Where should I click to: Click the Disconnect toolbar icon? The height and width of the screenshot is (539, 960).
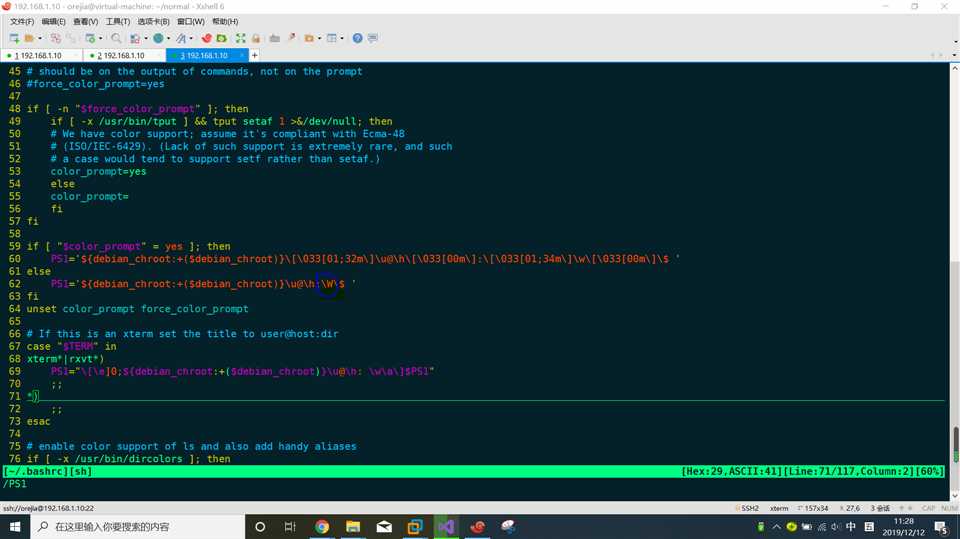click(56, 38)
